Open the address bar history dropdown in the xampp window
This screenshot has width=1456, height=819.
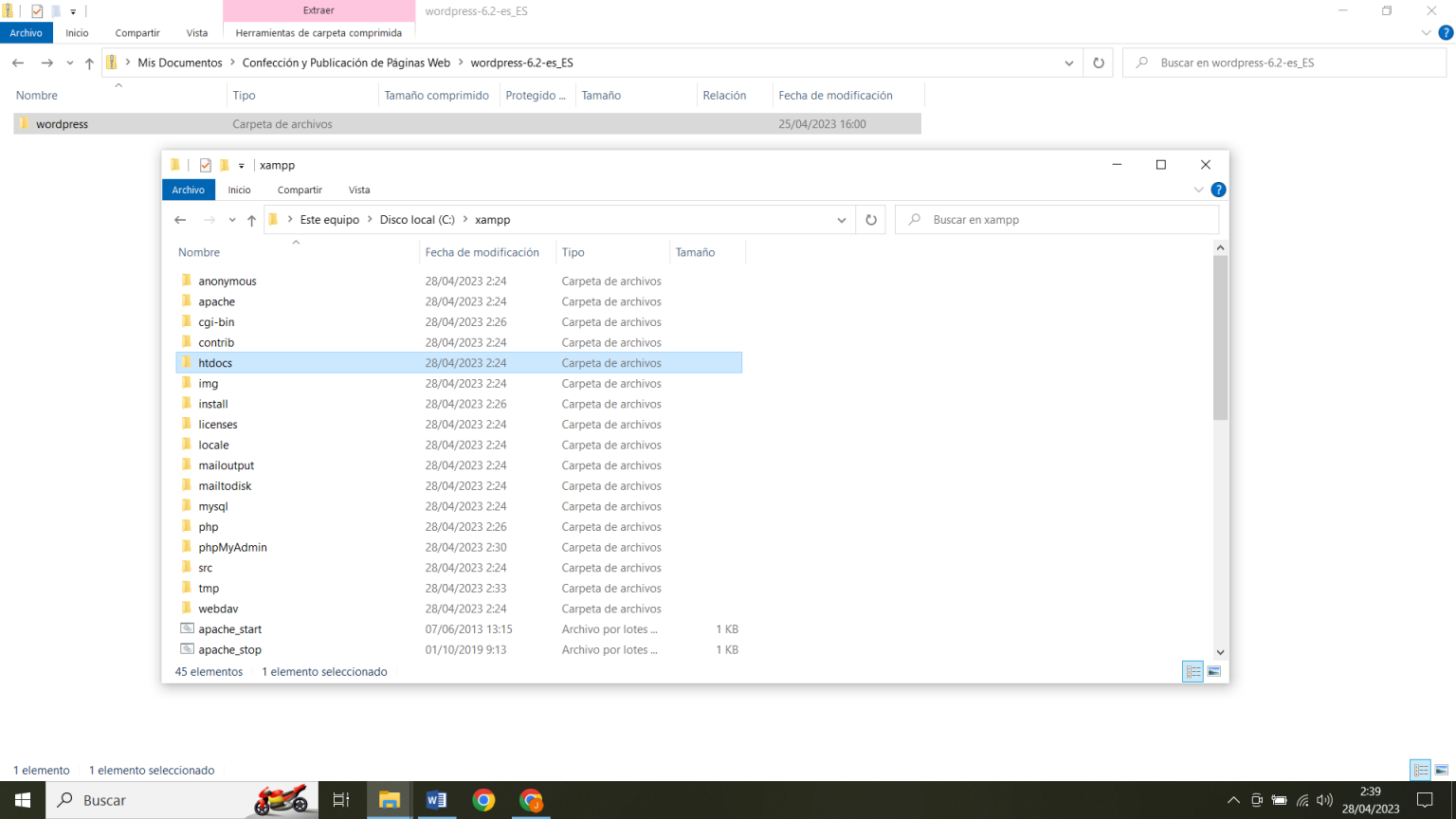842,219
